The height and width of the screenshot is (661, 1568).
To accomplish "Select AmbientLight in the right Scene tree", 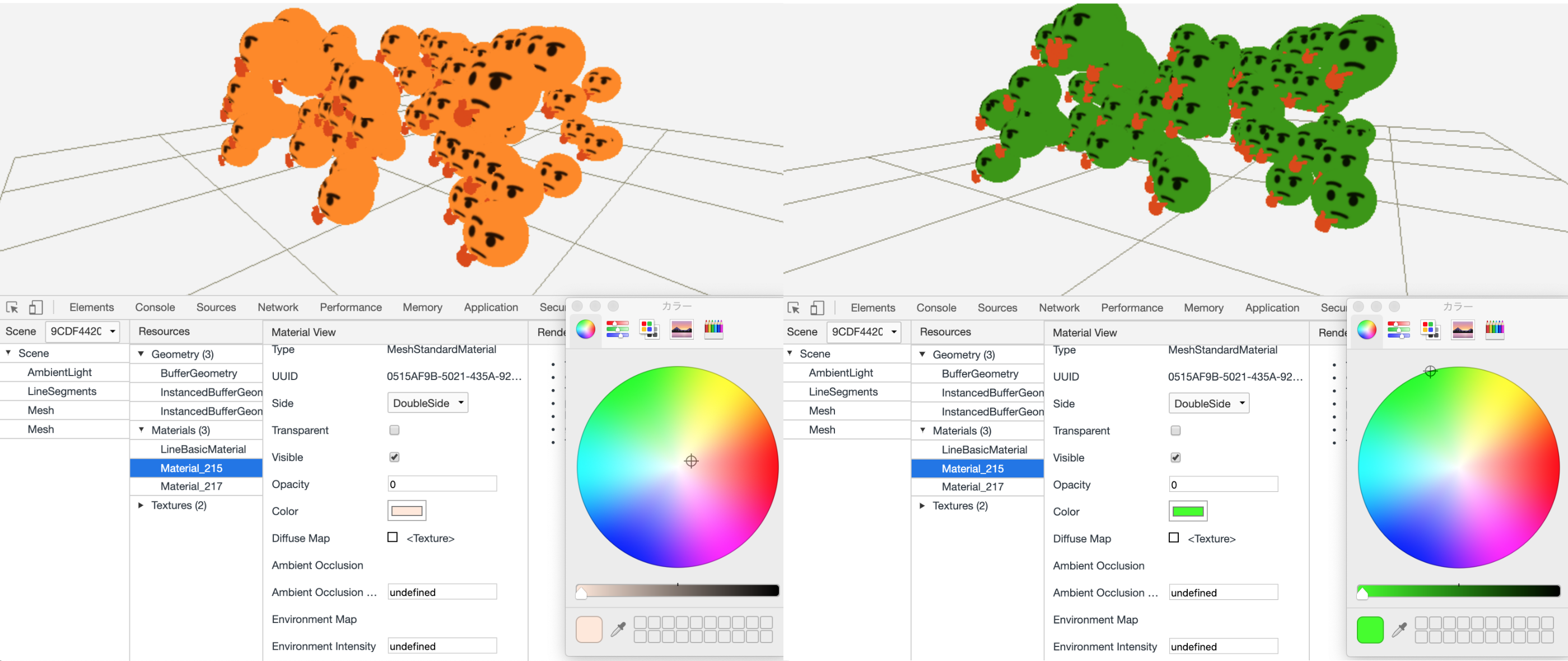I will (x=841, y=373).
